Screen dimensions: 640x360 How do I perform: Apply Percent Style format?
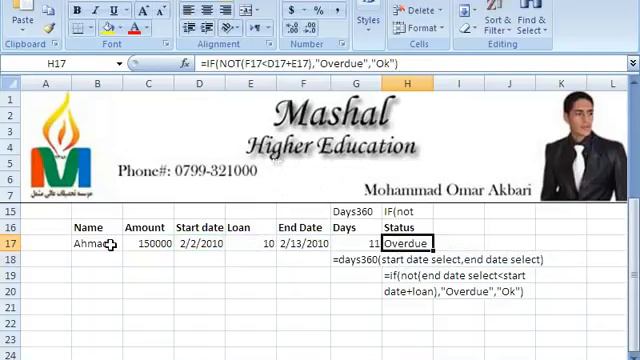point(319,10)
